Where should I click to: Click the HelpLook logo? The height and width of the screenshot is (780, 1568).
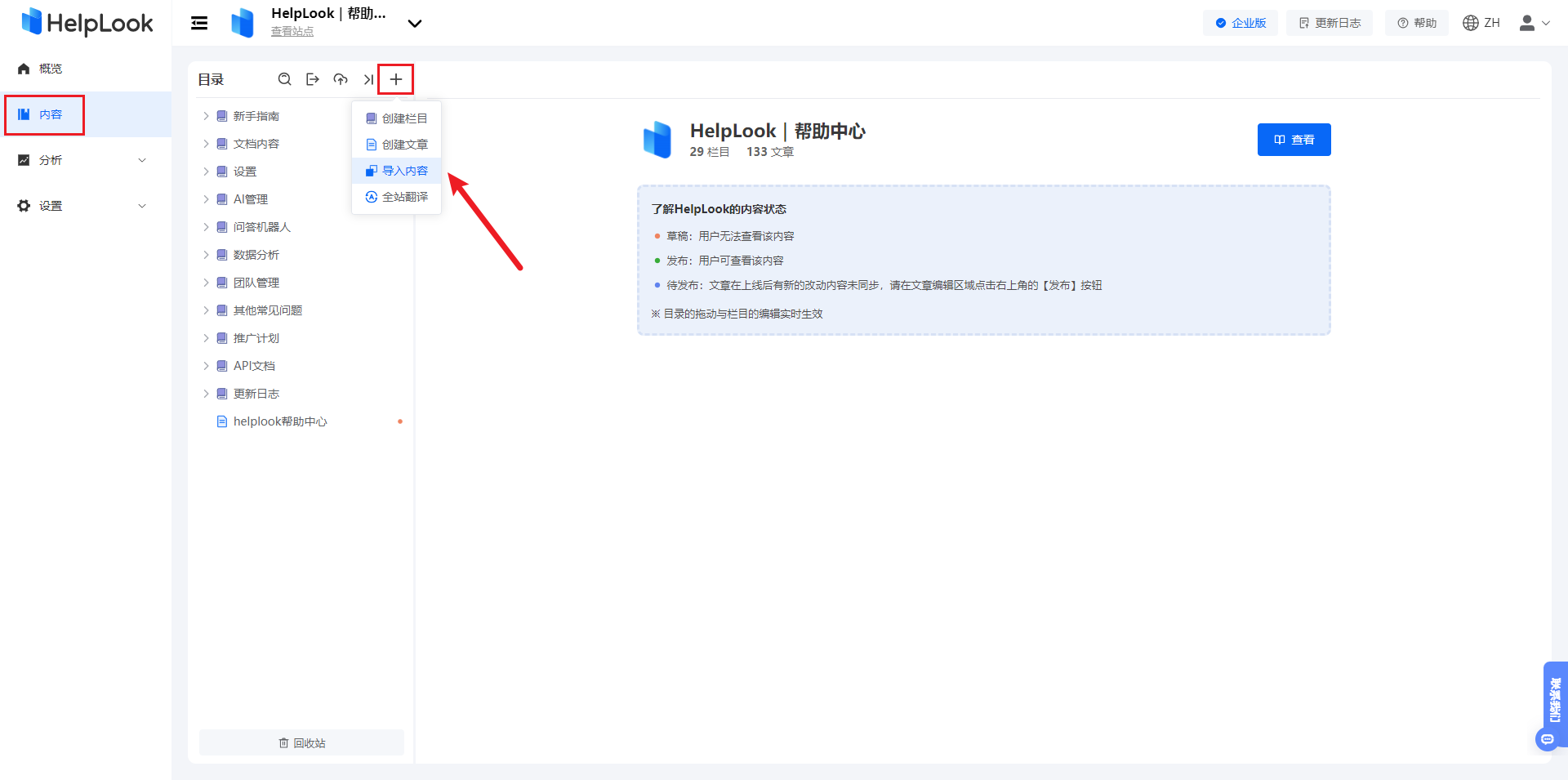[87, 23]
